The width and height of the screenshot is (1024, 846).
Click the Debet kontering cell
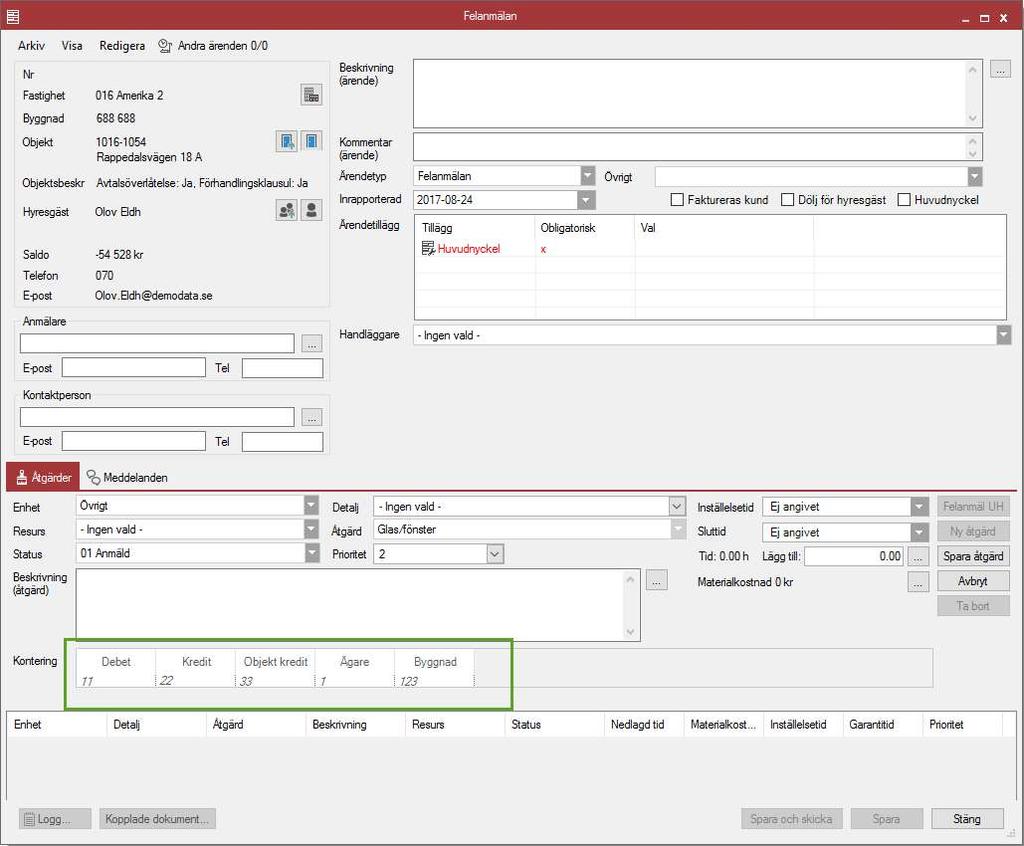click(x=116, y=681)
